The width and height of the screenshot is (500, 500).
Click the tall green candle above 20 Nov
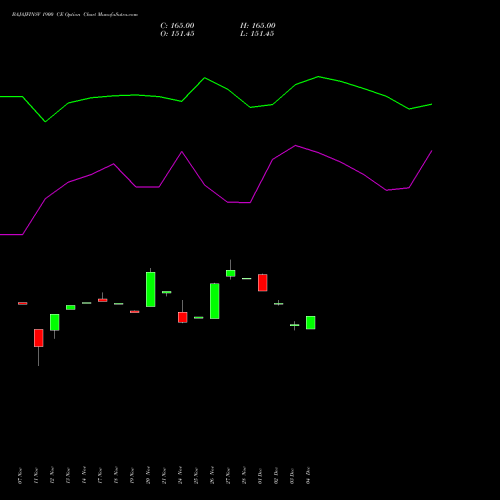click(151, 289)
